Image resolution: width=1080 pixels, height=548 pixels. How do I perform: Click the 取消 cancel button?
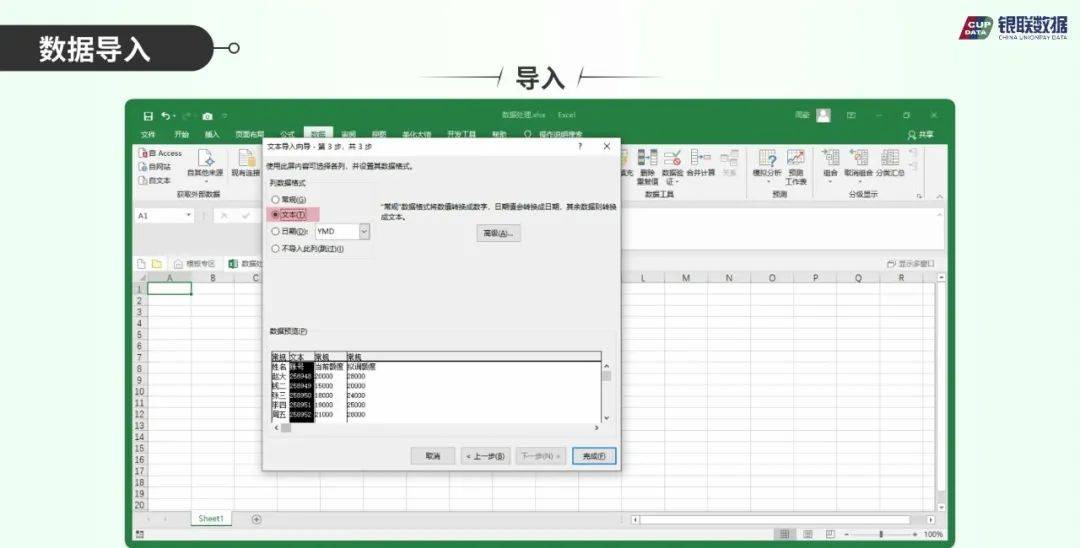(x=433, y=456)
